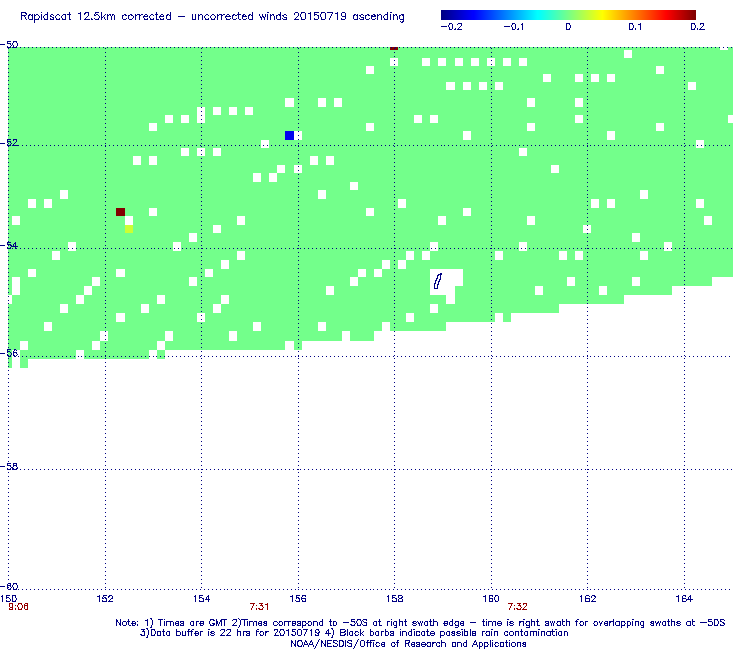This screenshot has height=650, width=740.
Task: Click the 154 longitude axis label
Action: click(202, 599)
